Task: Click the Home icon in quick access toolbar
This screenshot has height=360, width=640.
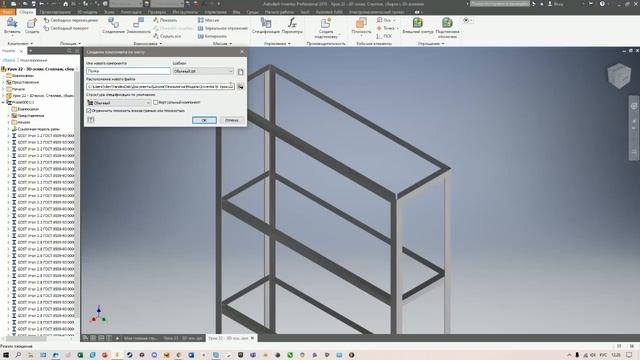Action: (x=66, y=4)
